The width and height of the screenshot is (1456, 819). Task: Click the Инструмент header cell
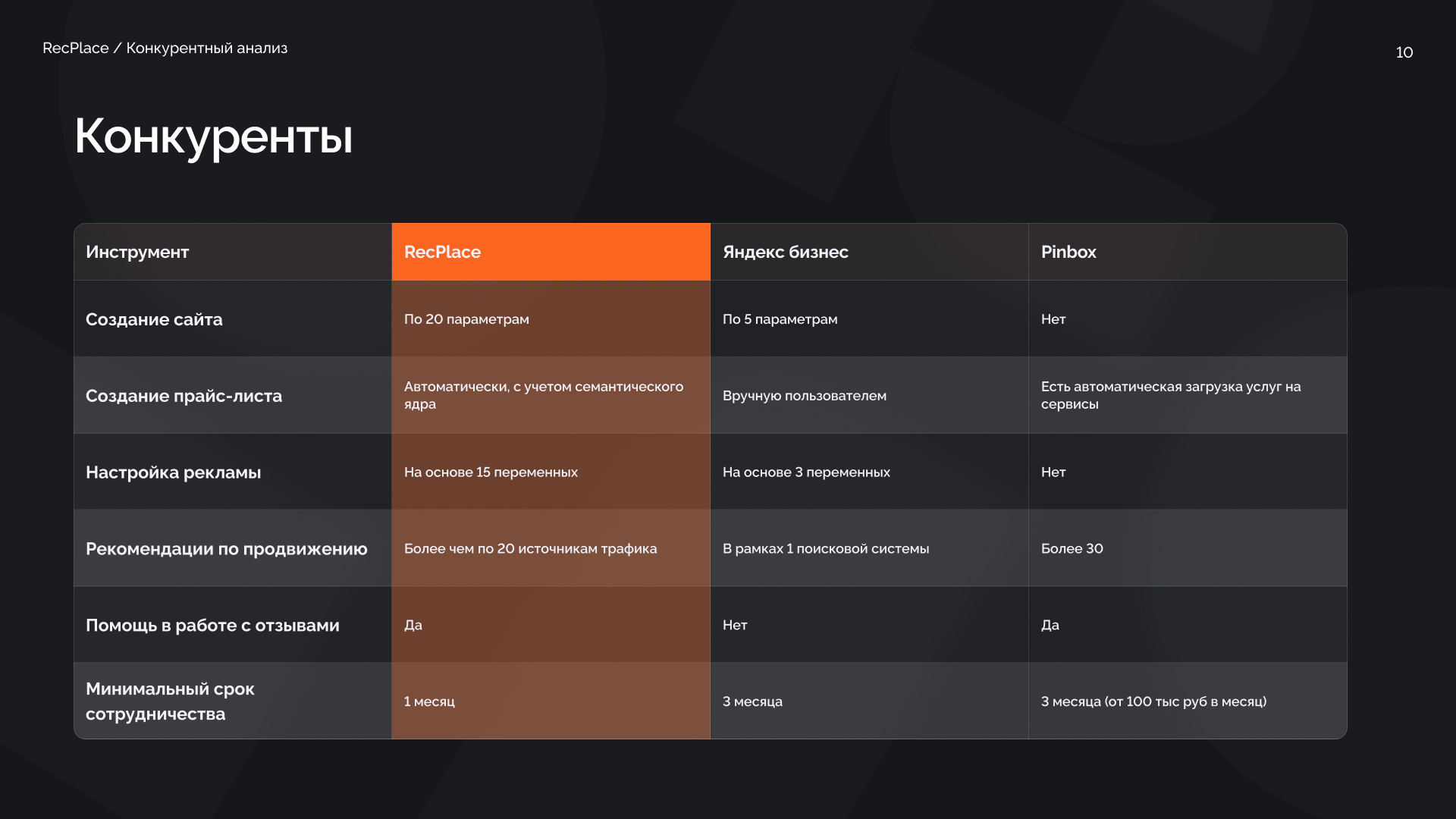coord(137,252)
